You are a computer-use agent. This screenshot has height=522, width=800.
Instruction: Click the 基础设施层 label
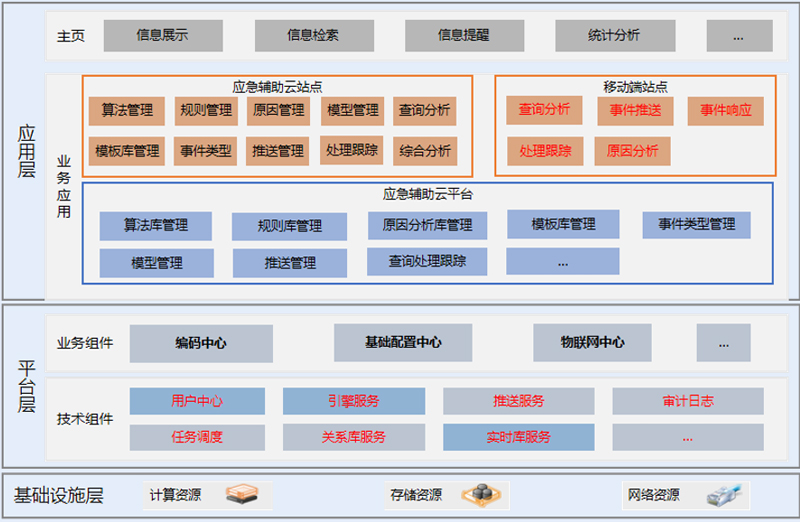point(59,495)
